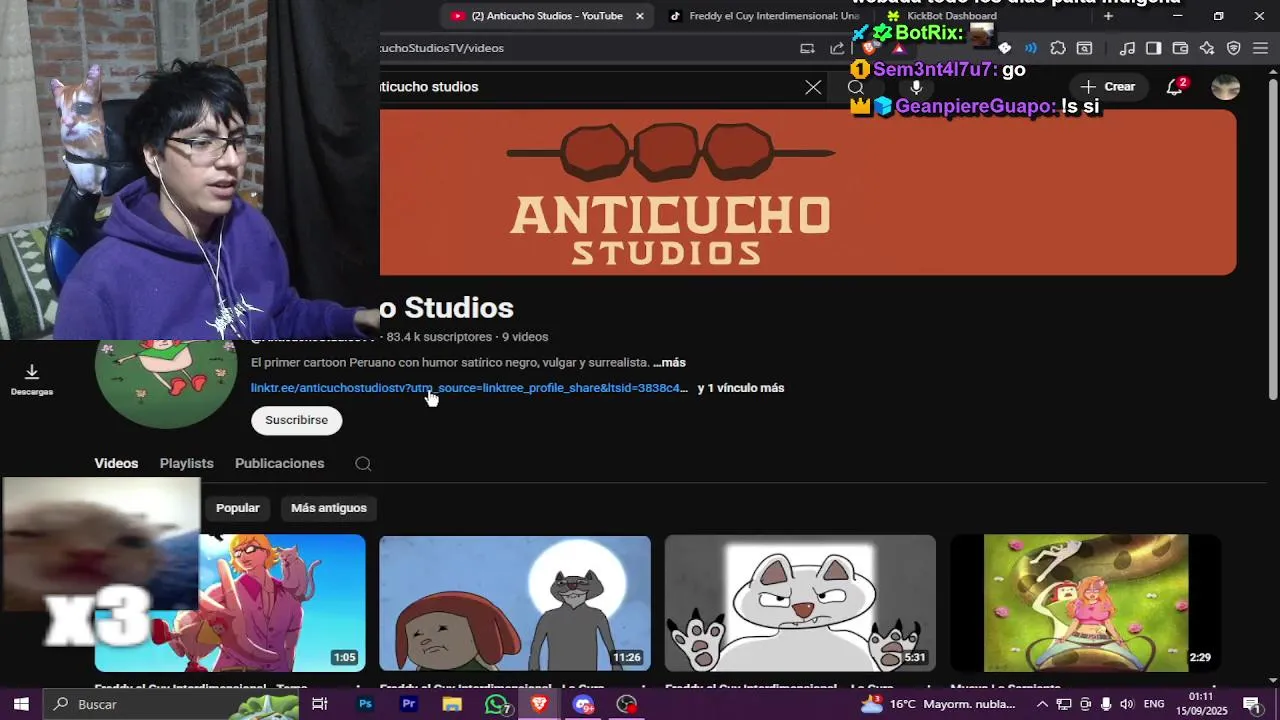Clear the YouTube search box with X
Viewport: 1280px width, 720px height.
pos(813,87)
